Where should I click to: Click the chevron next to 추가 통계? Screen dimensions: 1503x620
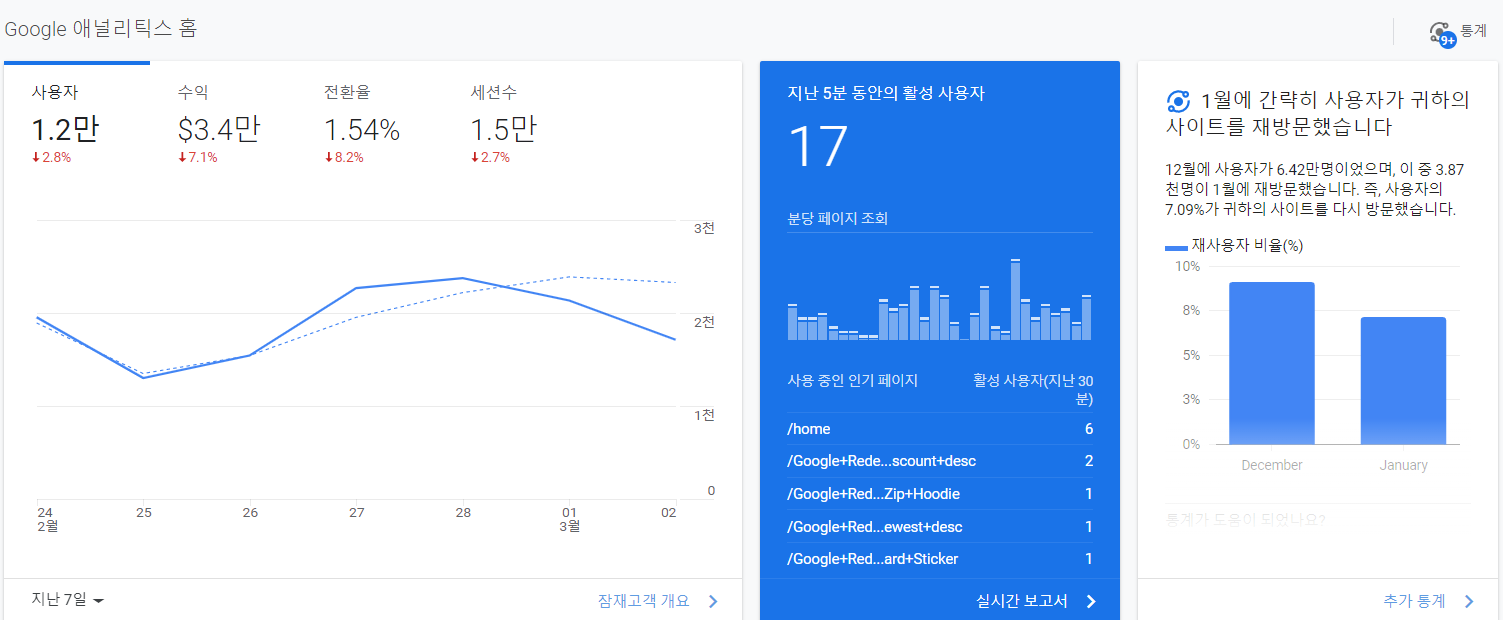1469,601
